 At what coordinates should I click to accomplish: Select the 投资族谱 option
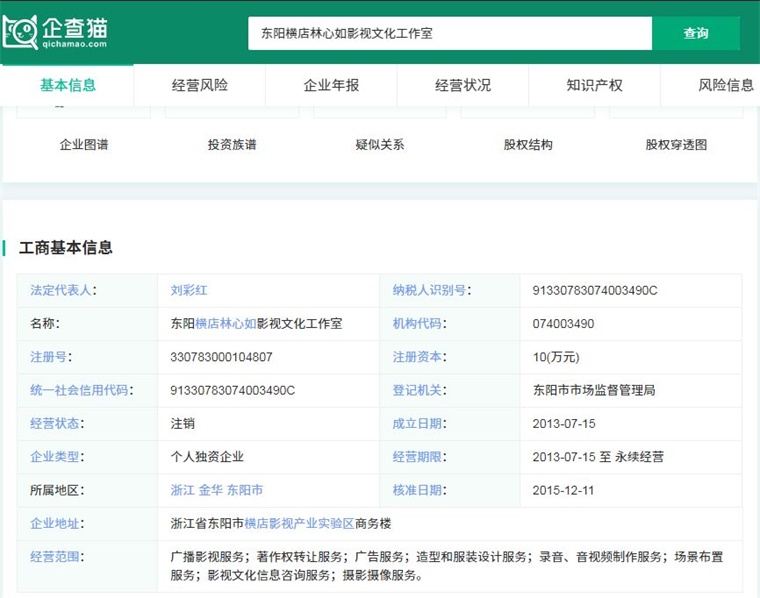[x=232, y=144]
